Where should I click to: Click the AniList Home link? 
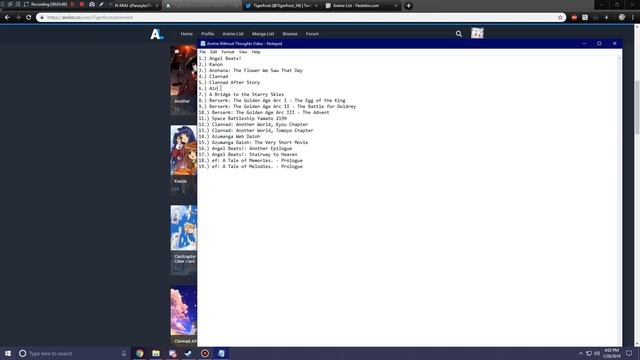coord(187,34)
